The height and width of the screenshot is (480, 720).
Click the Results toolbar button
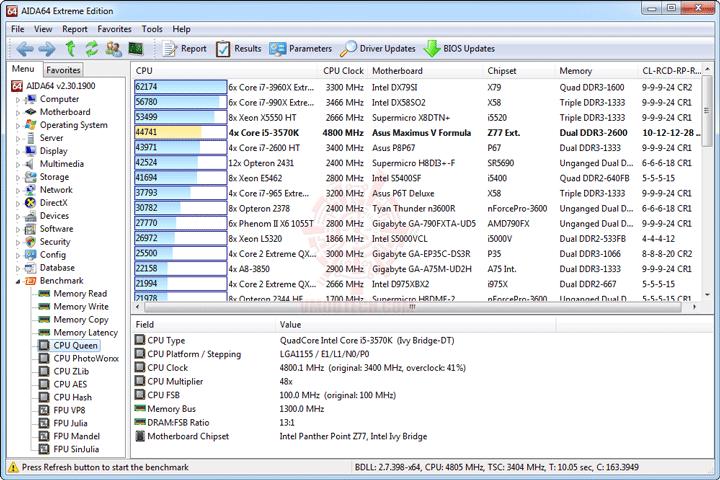pos(238,49)
